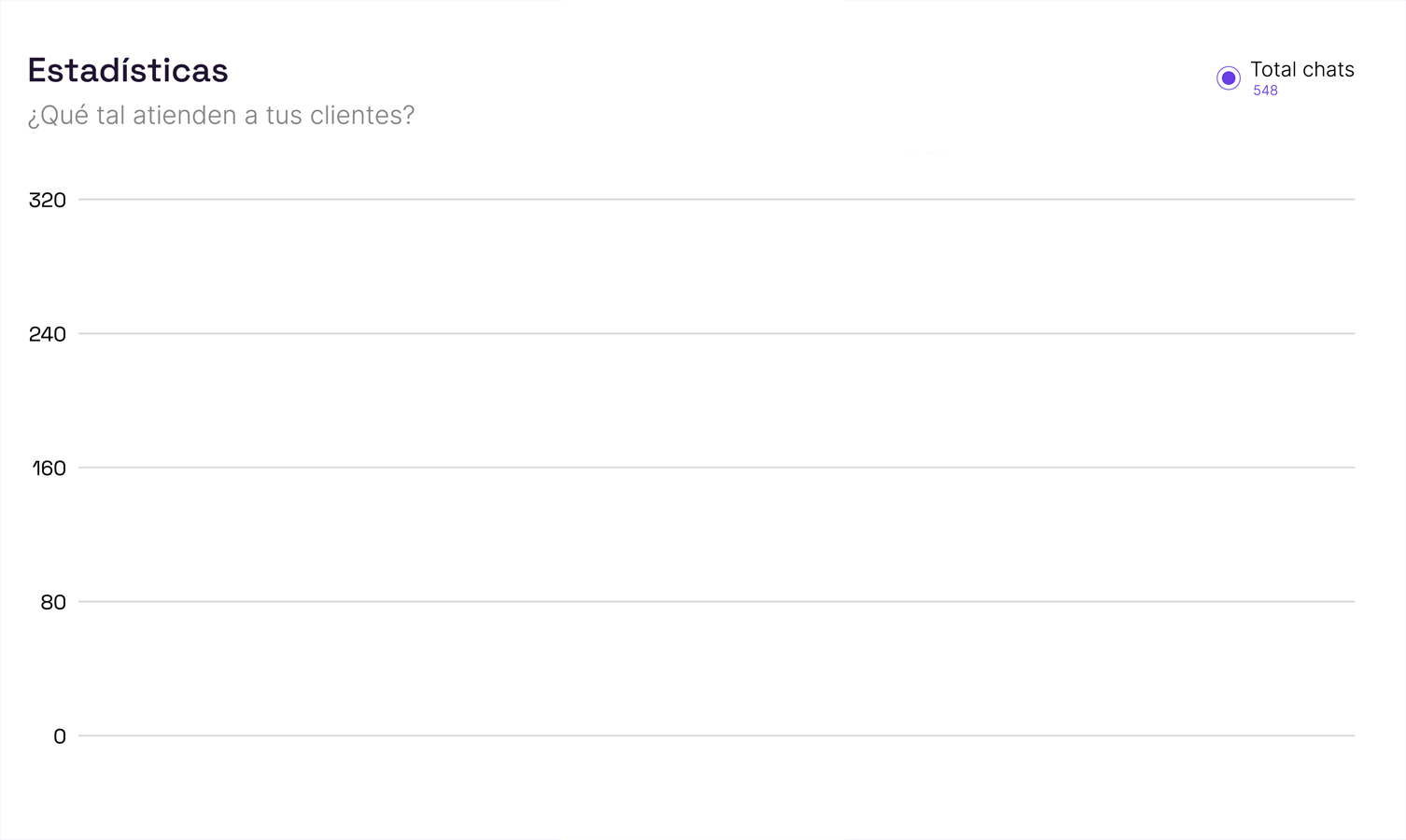Image resolution: width=1406 pixels, height=840 pixels.
Task: Click the Estadísticas heading
Action: 128,71
